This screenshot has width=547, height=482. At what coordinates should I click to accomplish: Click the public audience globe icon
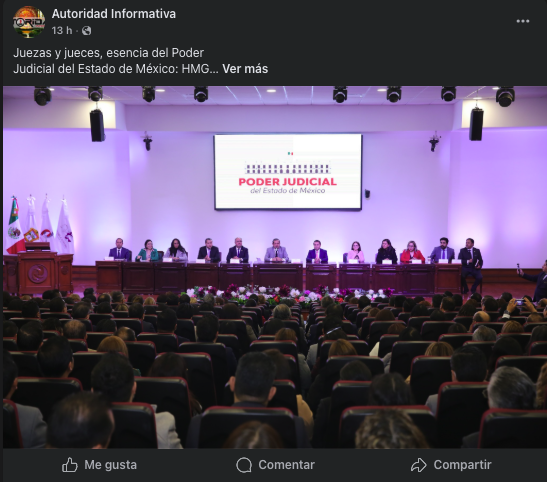87,31
